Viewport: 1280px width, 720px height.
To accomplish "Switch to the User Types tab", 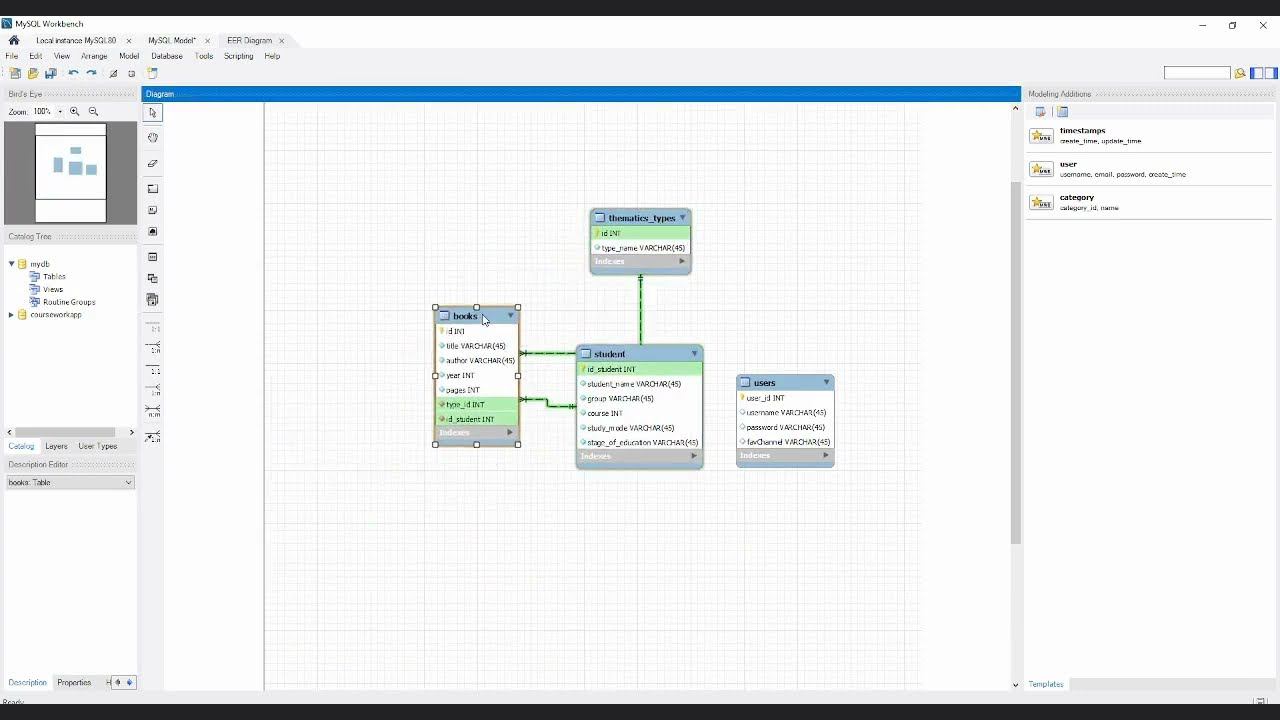I will coord(98,446).
